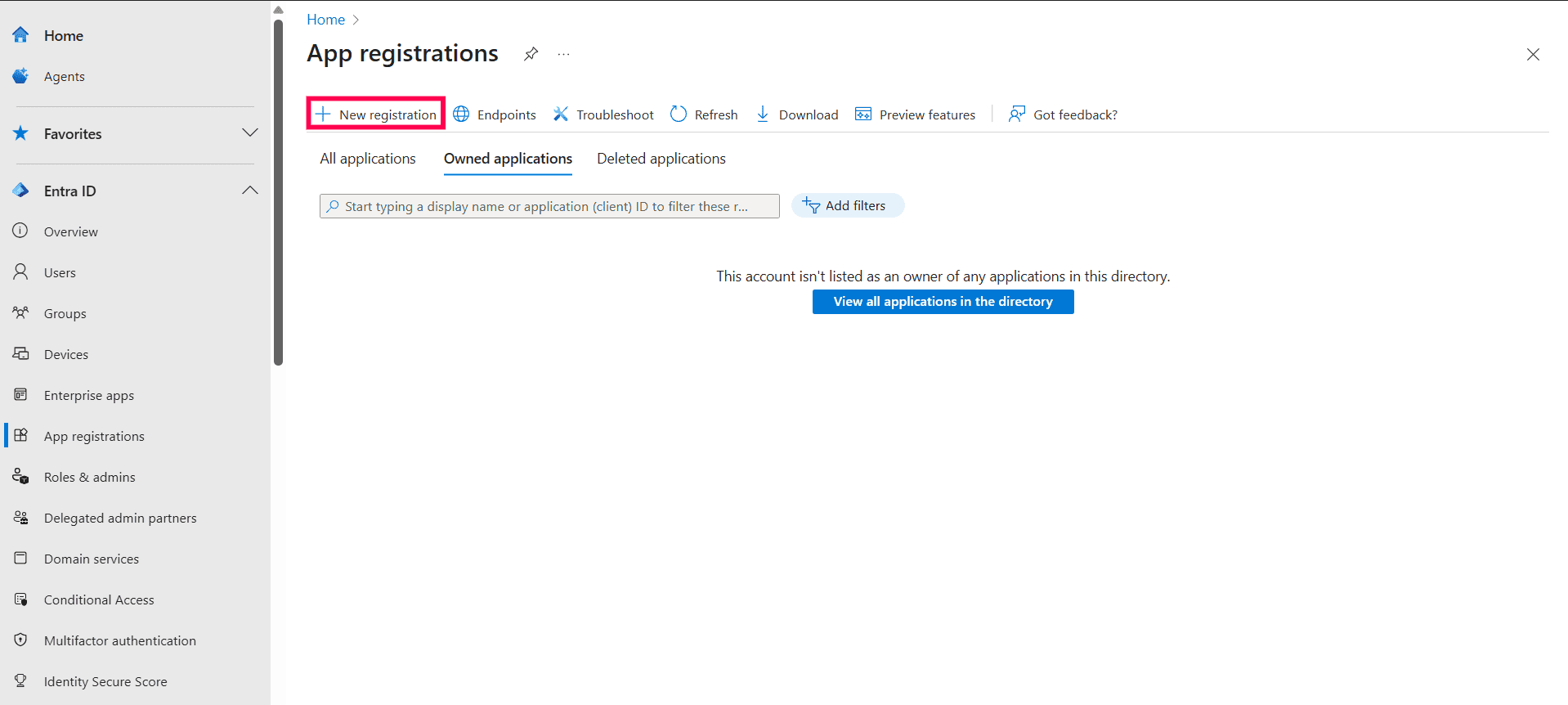Click the Devices icon in the sidebar

point(20,353)
